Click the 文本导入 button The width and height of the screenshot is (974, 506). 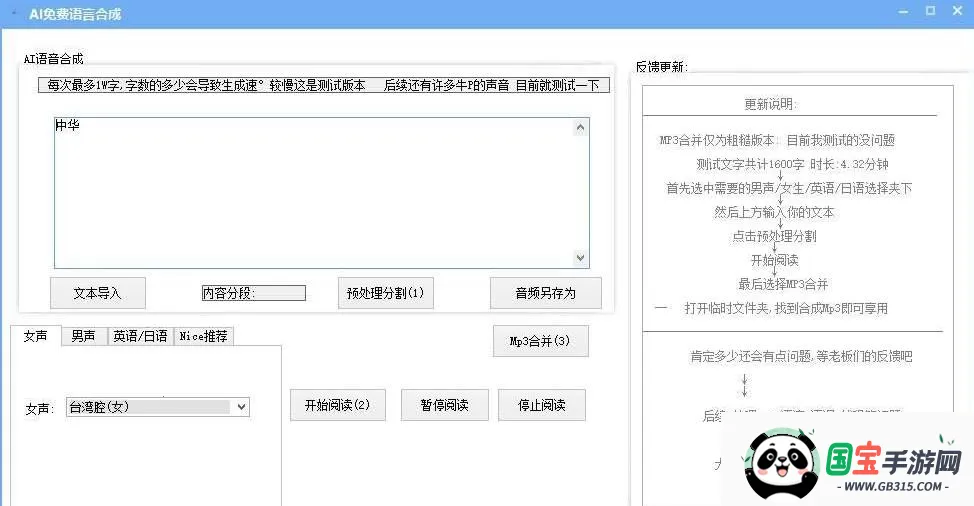point(98,293)
